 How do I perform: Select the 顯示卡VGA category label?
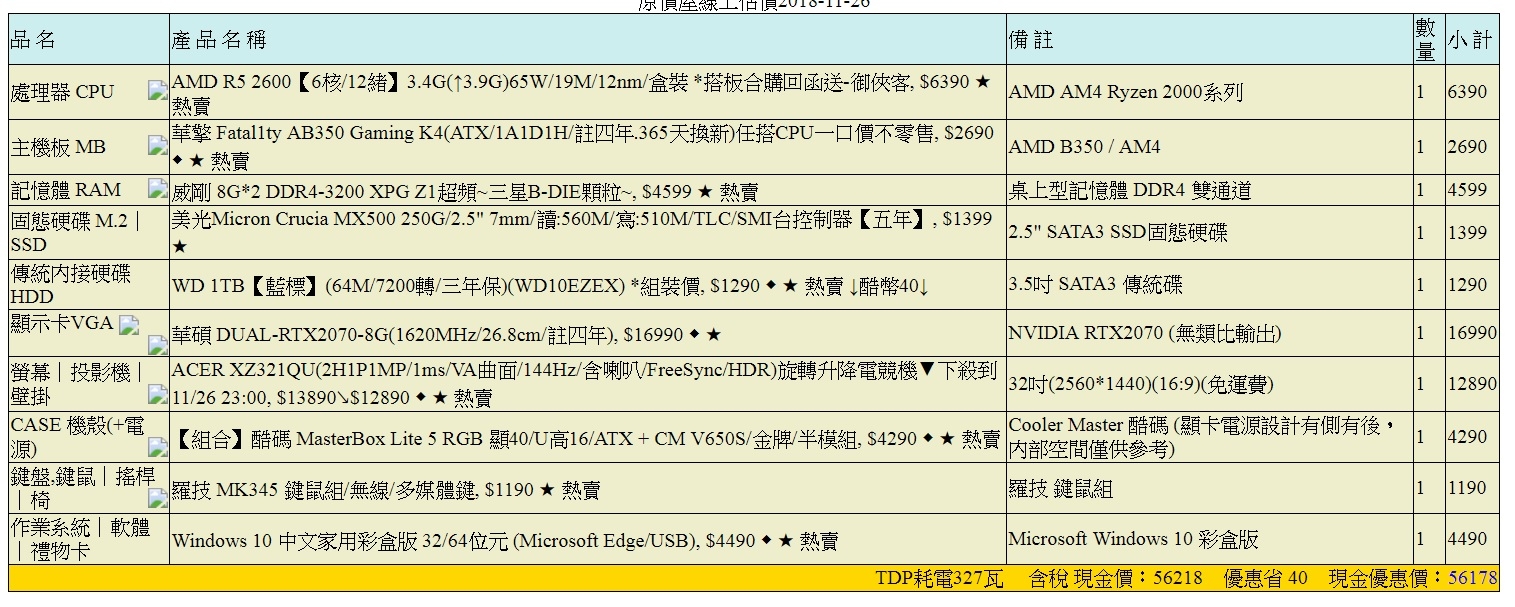click(x=62, y=323)
